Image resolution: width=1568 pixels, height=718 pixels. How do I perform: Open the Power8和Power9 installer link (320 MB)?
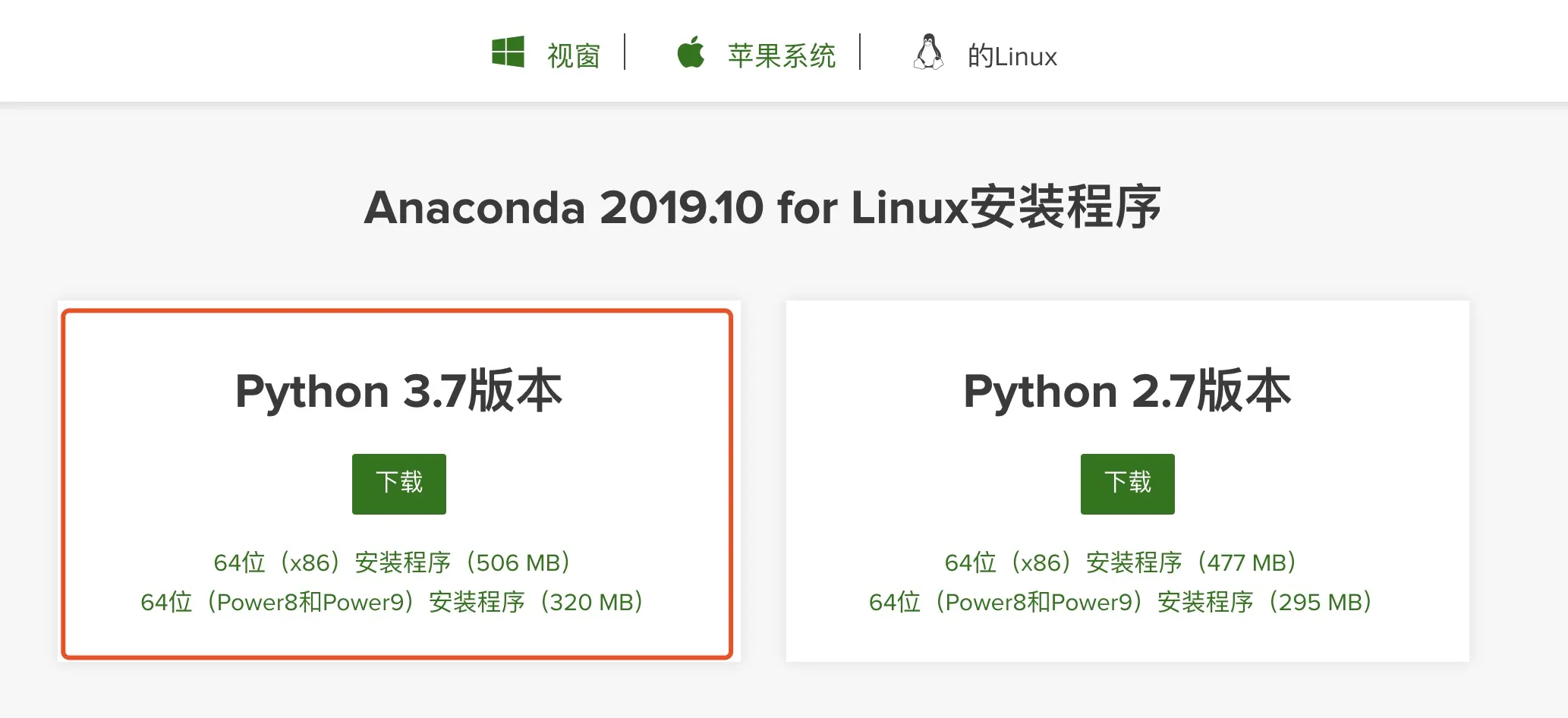392,602
